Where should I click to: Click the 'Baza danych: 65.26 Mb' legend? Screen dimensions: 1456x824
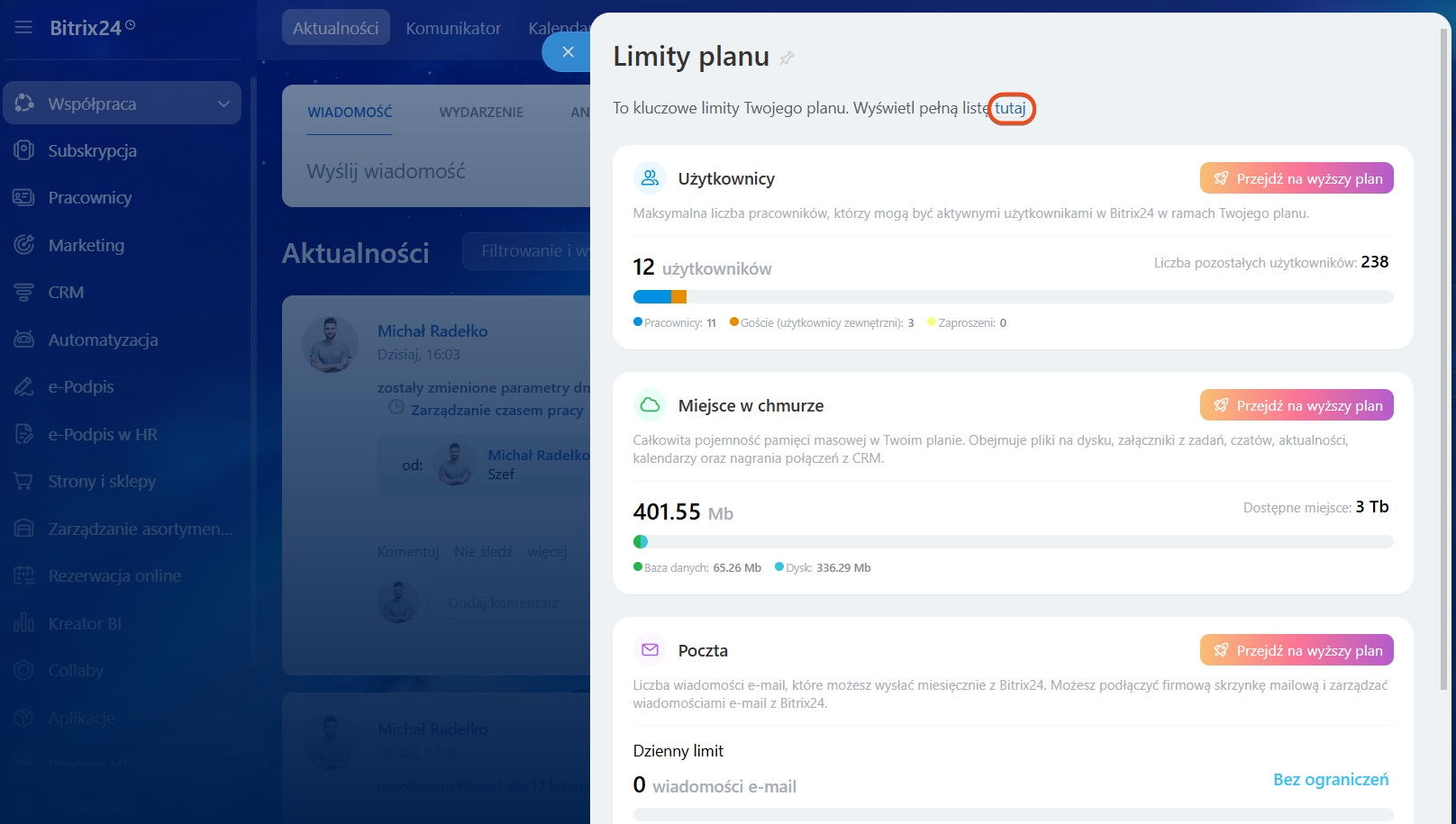pos(697,567)
